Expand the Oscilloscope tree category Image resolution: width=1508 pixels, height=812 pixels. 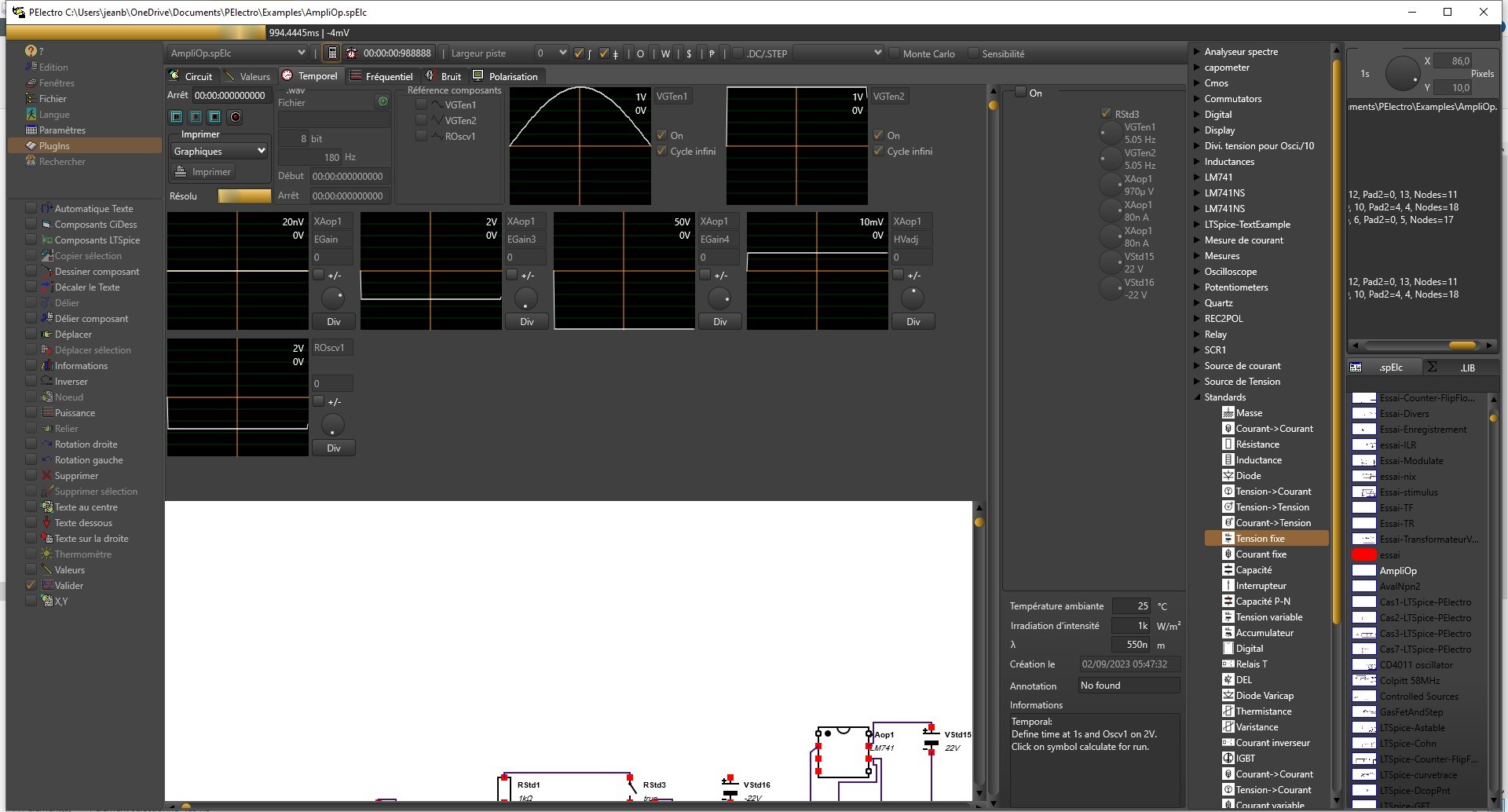pos(1197,272)
